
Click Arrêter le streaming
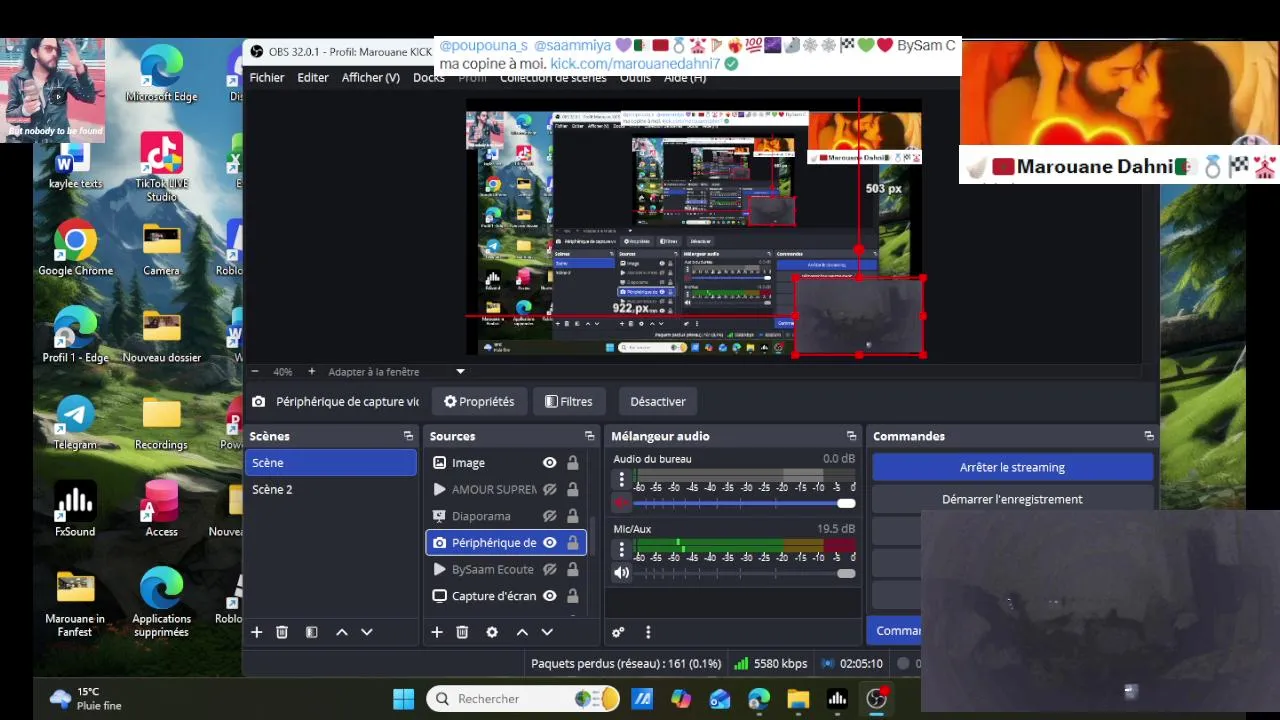point(1012,467)
